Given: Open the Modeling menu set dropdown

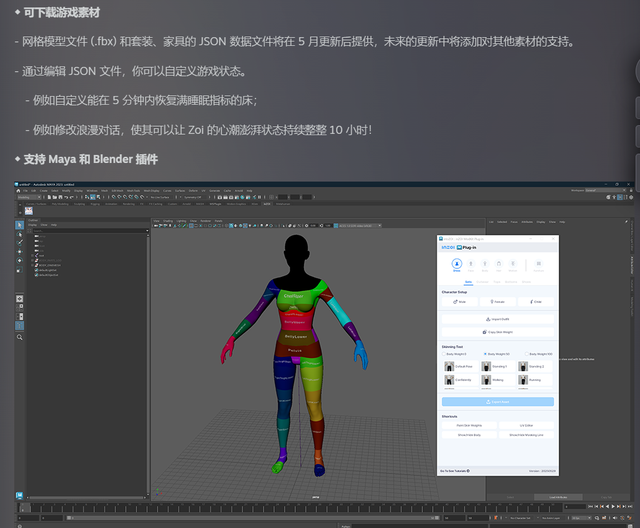Looking at the screenshot, I should 30,198.
